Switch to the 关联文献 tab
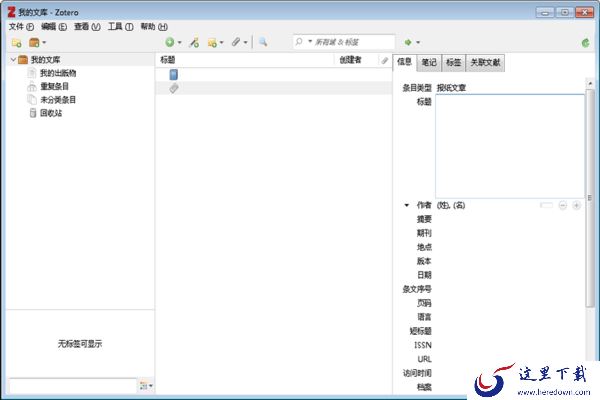This screenshot has height=400, width=600. point(485,62)
